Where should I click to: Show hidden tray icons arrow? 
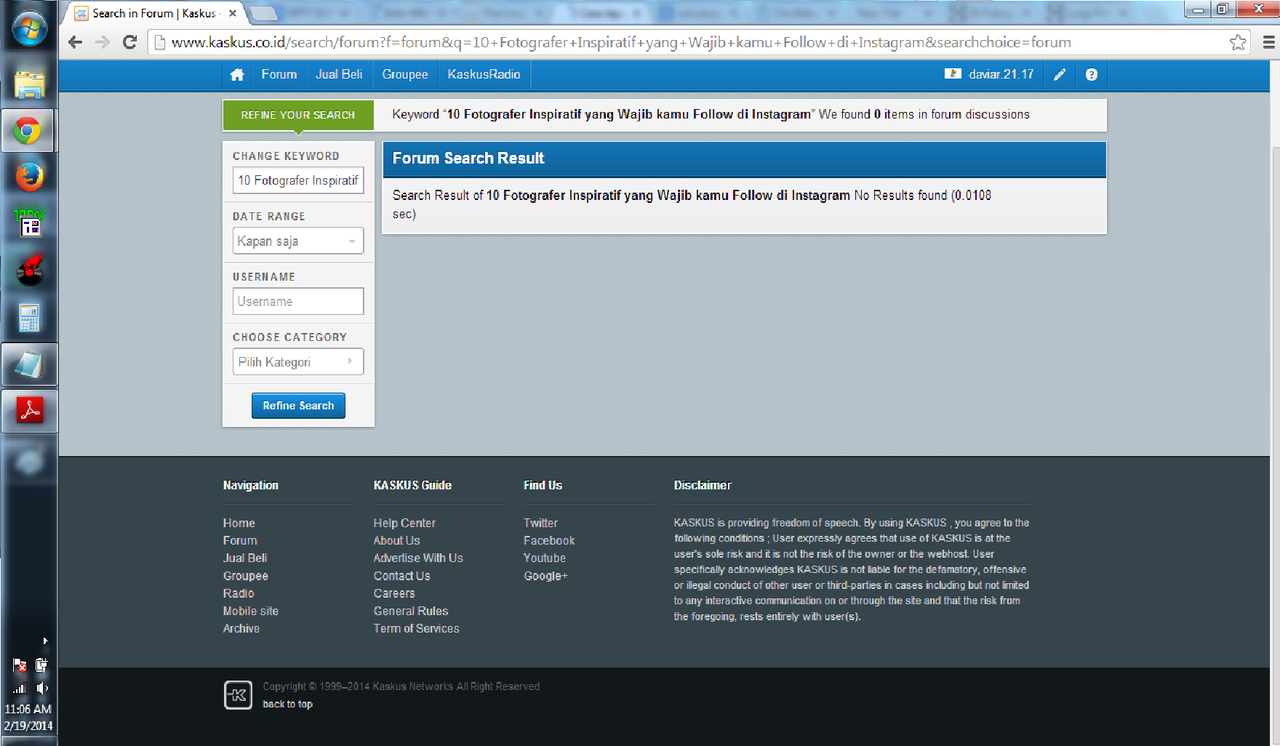[x=45, y=641]
